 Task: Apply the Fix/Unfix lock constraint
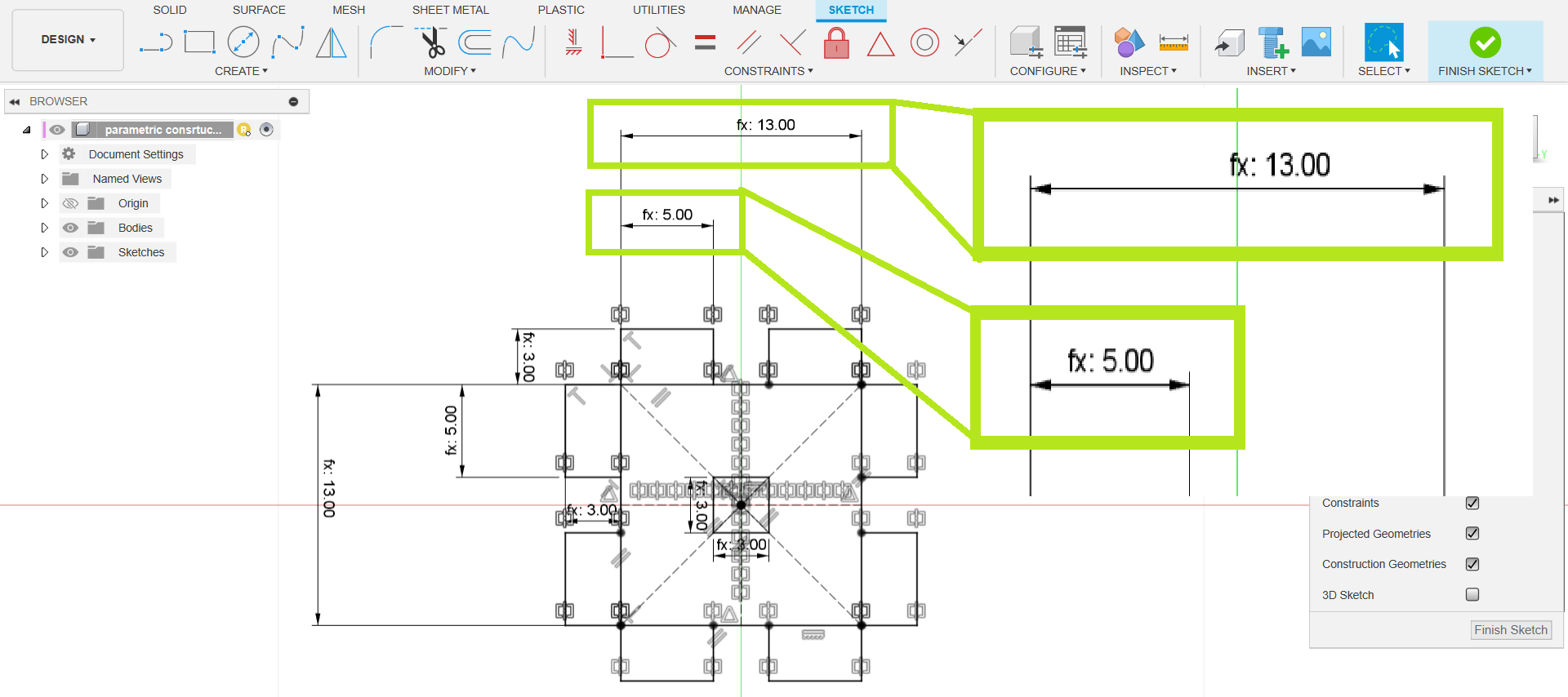pyautogui.click(x=835, y=42)
